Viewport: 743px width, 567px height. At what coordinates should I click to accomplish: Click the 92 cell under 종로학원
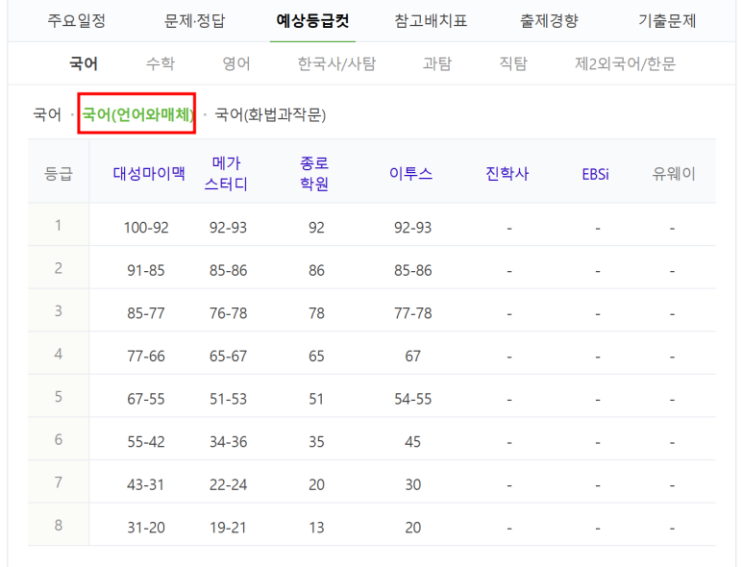click(317, 228)
